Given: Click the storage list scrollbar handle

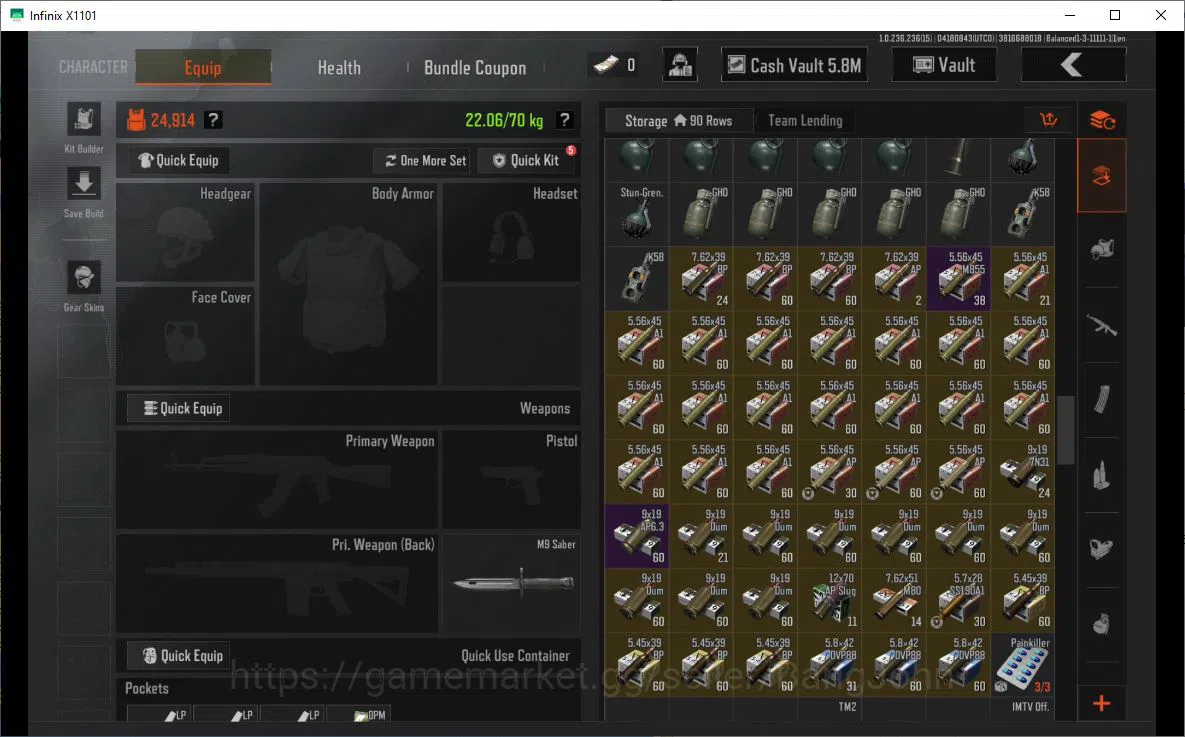Looking at the screenshot, I should [1066, 430].
